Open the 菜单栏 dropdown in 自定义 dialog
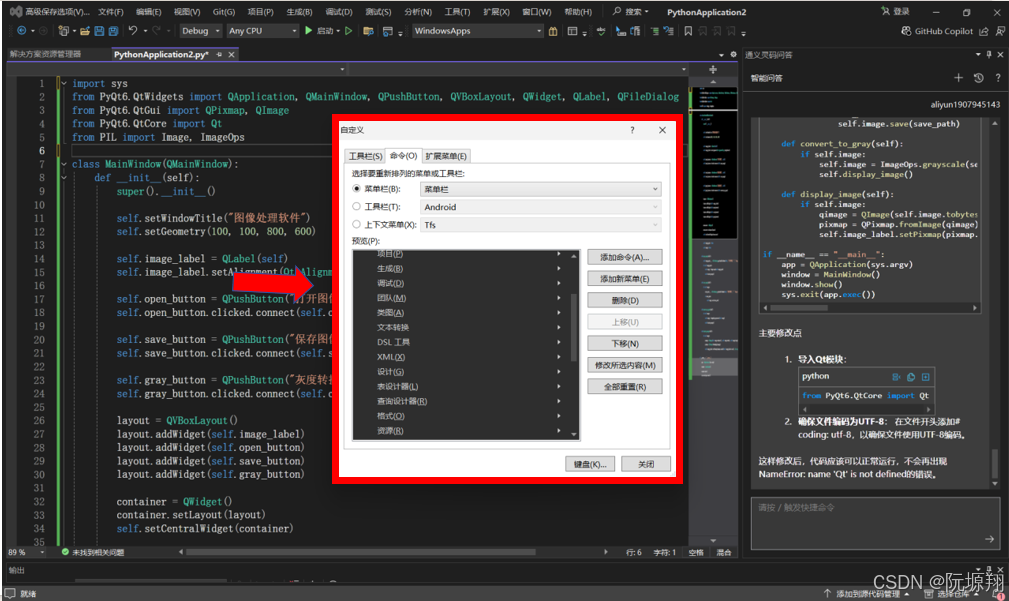 (541, 189)
